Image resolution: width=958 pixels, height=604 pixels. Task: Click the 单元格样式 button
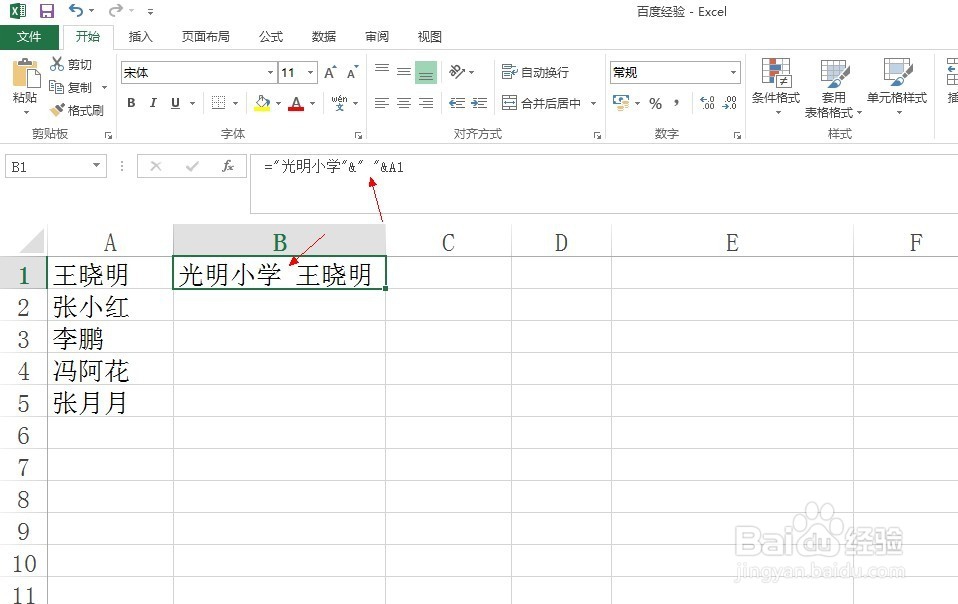coord(897,88)
